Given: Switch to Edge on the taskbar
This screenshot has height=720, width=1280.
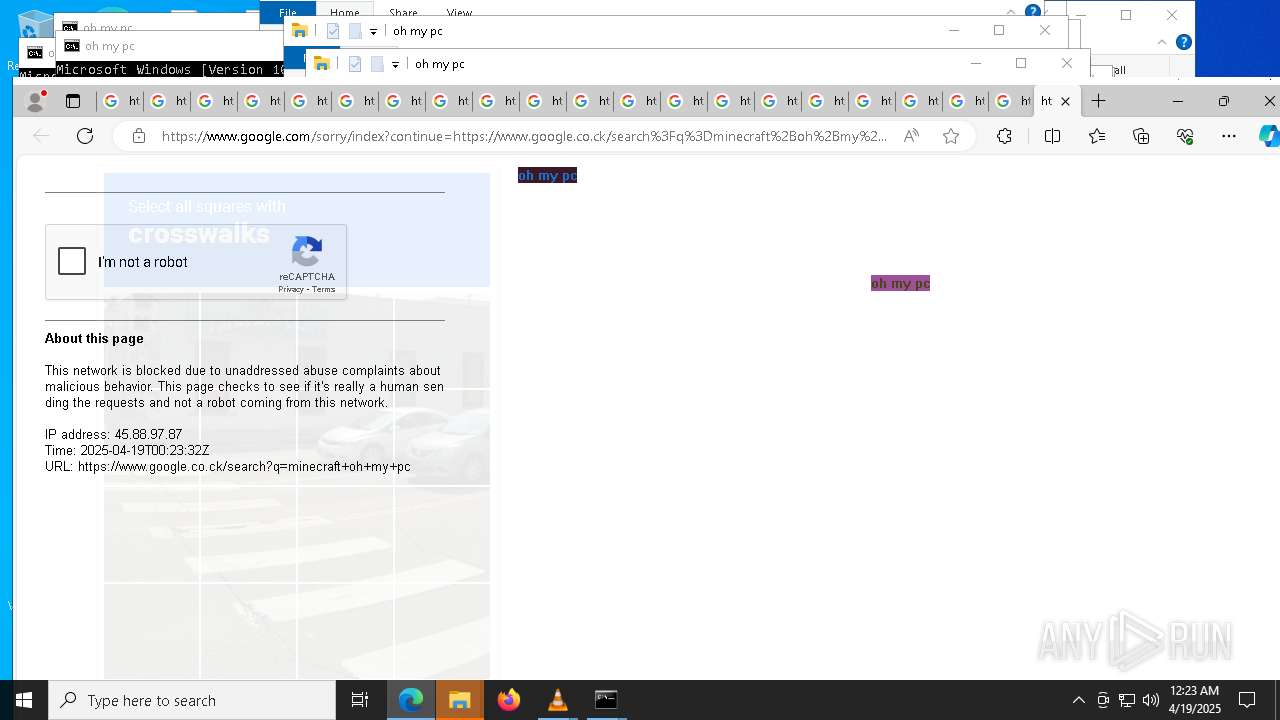Looking at the screenshot, I should 411,700.
